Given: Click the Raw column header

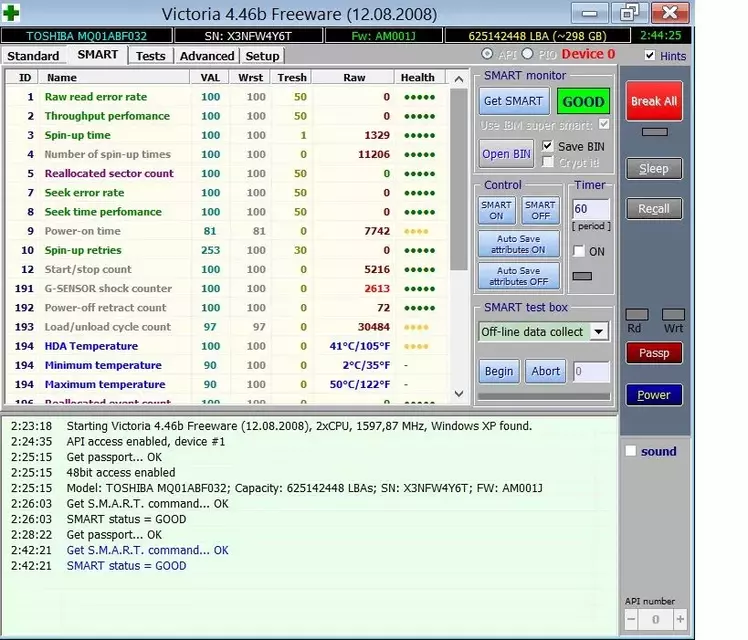Looking at the screenshot, I should 354,77.
